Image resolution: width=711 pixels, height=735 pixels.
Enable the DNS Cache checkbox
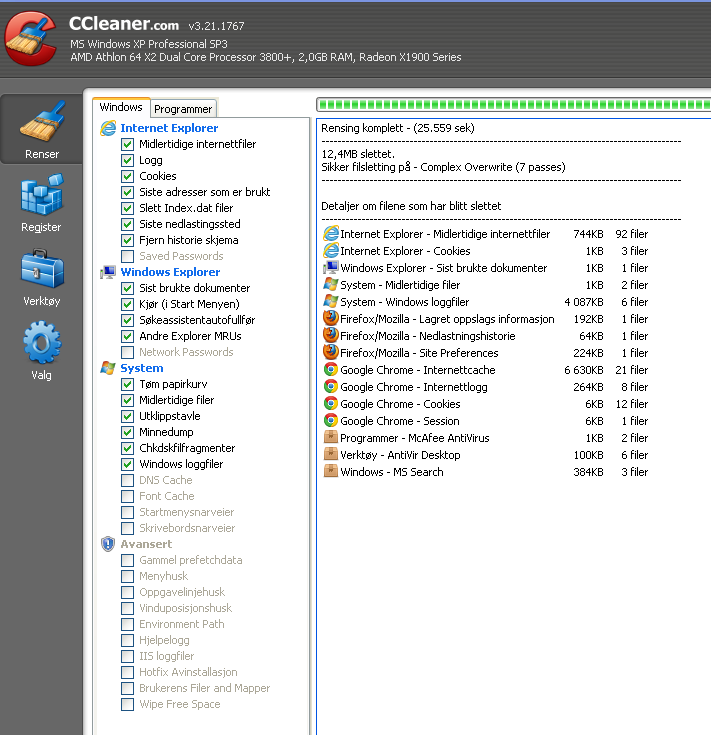127,480
